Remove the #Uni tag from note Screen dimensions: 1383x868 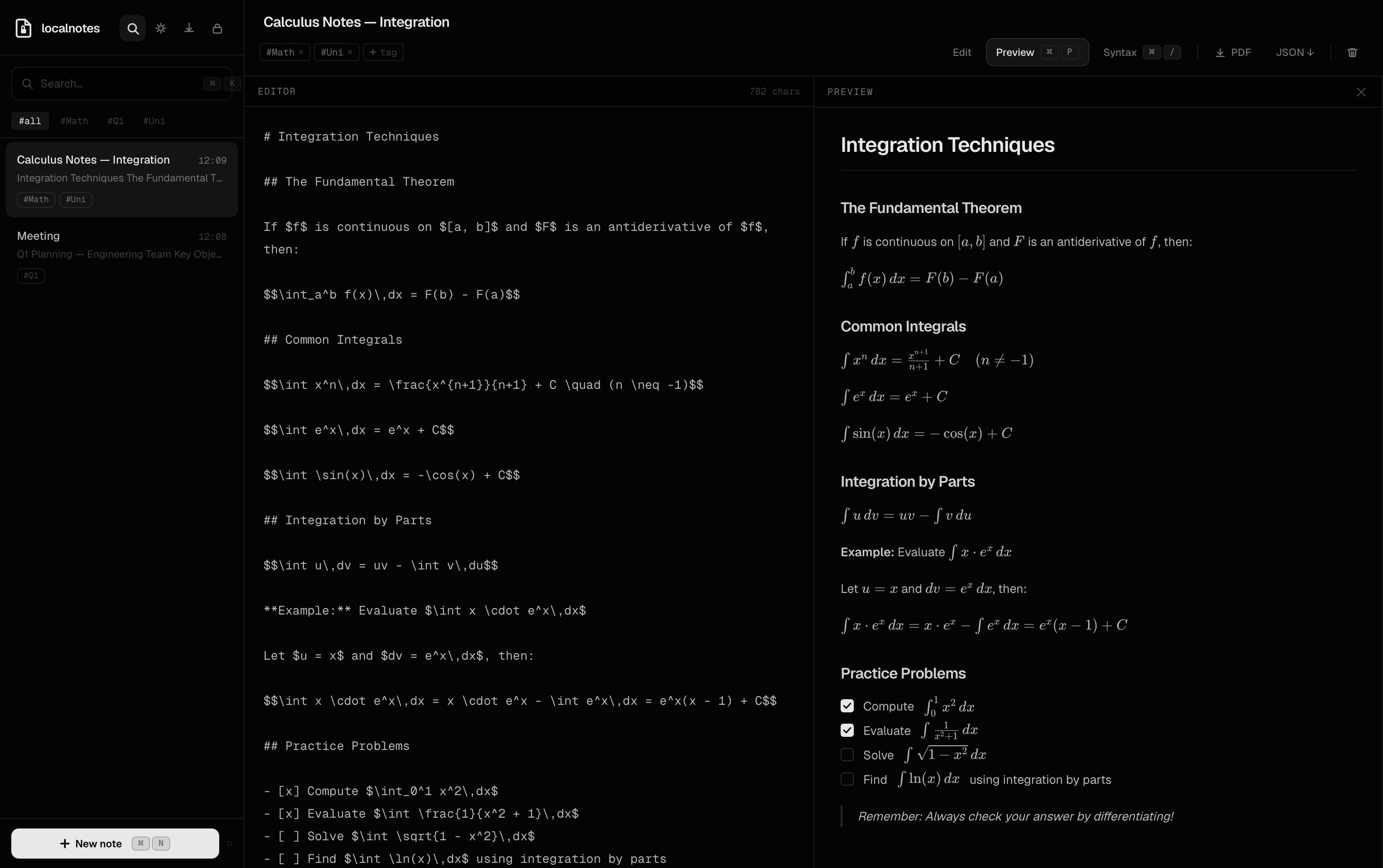pos(350,52)
